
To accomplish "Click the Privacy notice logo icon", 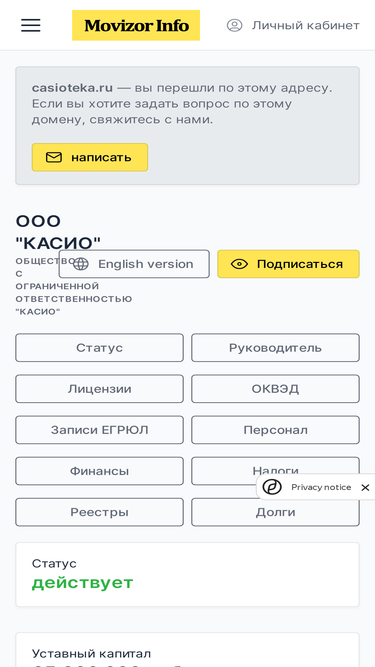I will click(x=272, y=487).
